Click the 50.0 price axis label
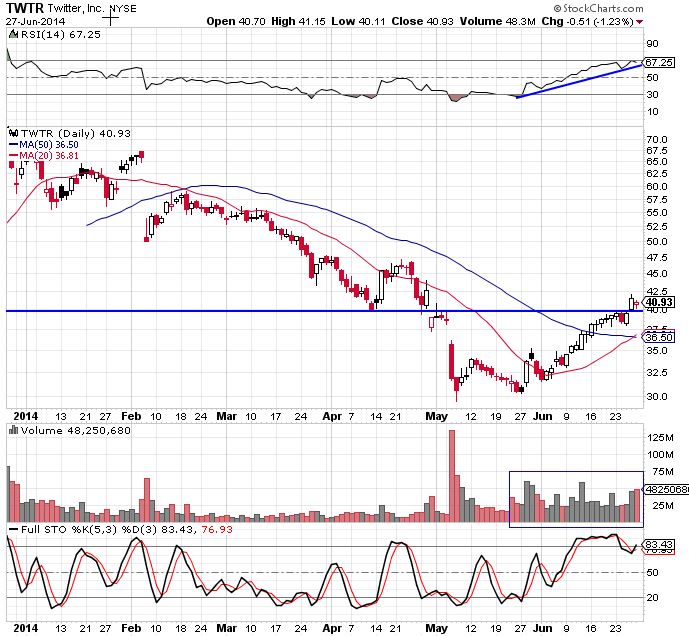The image size is (689, 636). tap(657, 241)
